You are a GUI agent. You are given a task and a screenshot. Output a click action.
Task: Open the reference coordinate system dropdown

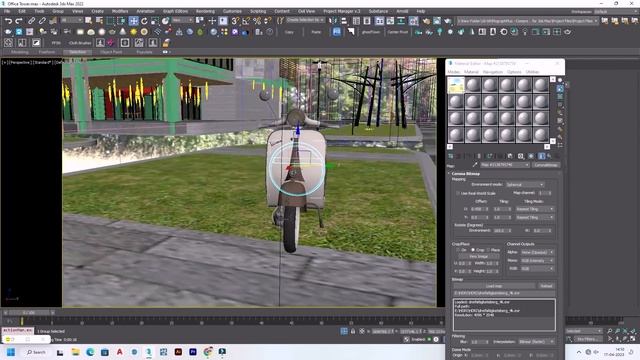[182, 20]
